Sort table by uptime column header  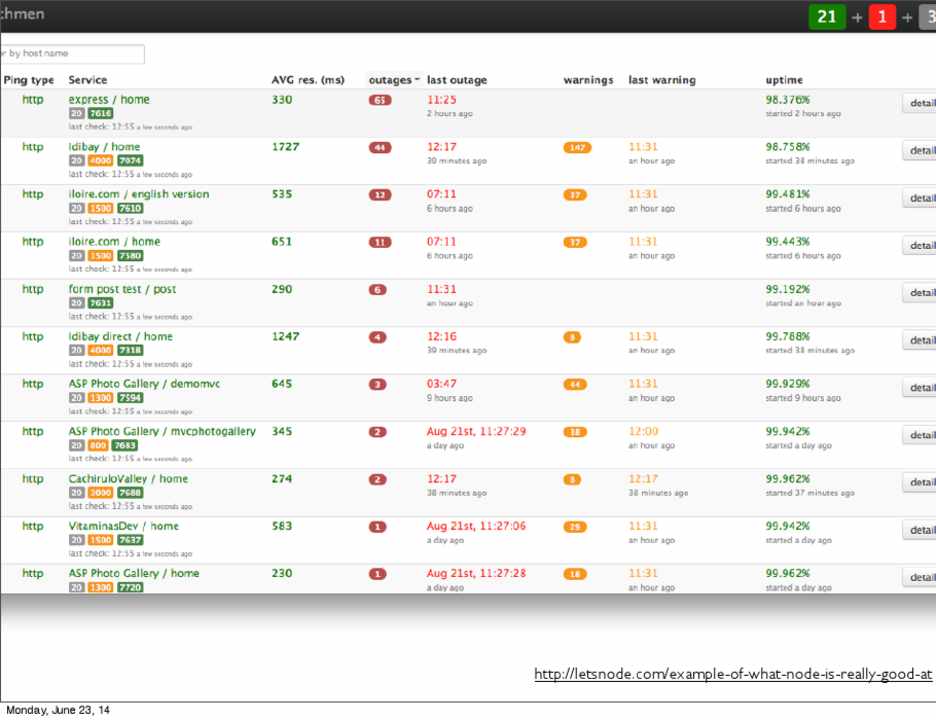tap(784, 80)
